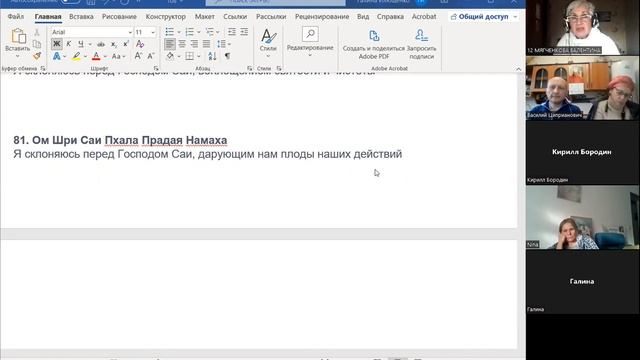Apply the yellow text highlight color
Image resolution: width=640 pixels, height=360 pixels.
click(x=76, y=56)
